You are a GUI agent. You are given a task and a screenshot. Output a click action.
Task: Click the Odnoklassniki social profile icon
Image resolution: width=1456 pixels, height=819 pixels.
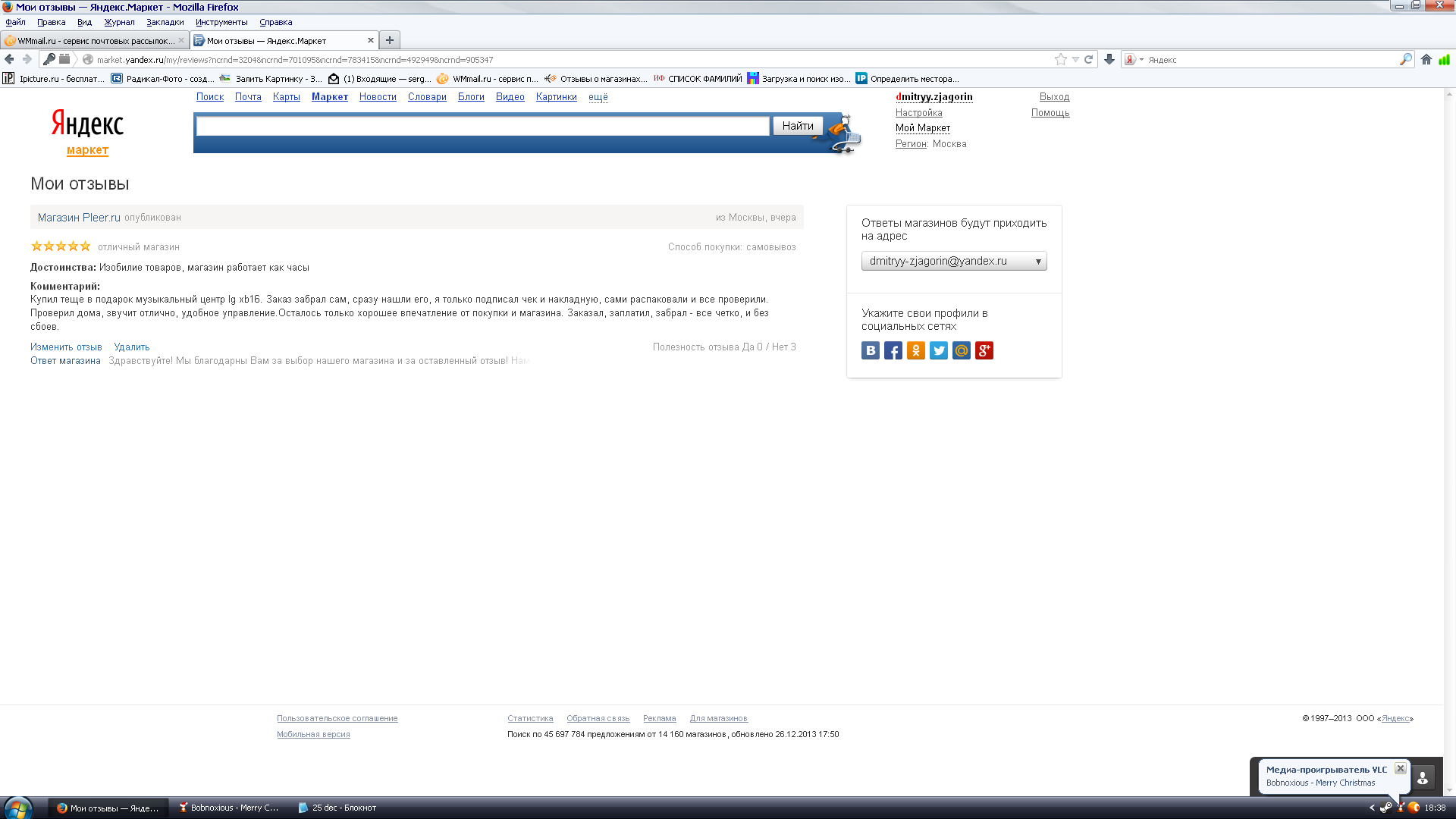pyautogui.click(x=915, y=350)
